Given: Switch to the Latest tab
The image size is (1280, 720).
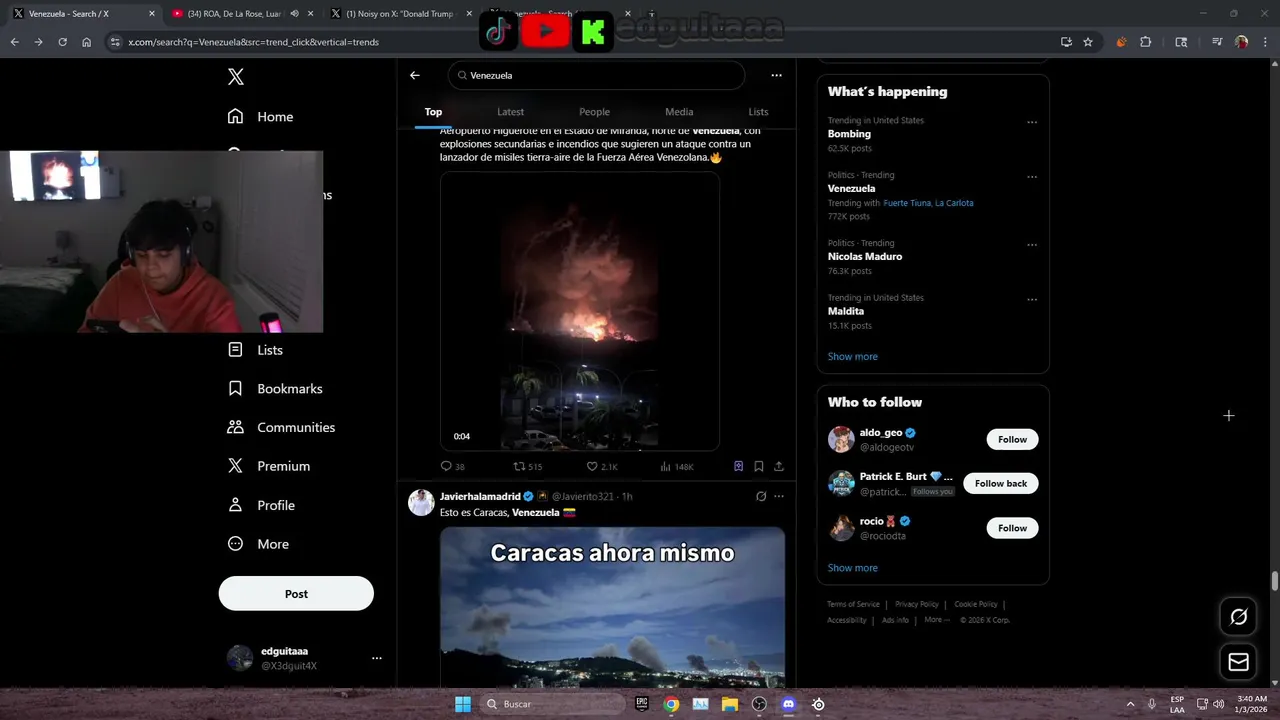Looking at the screenshot, I should coord(510,112).
